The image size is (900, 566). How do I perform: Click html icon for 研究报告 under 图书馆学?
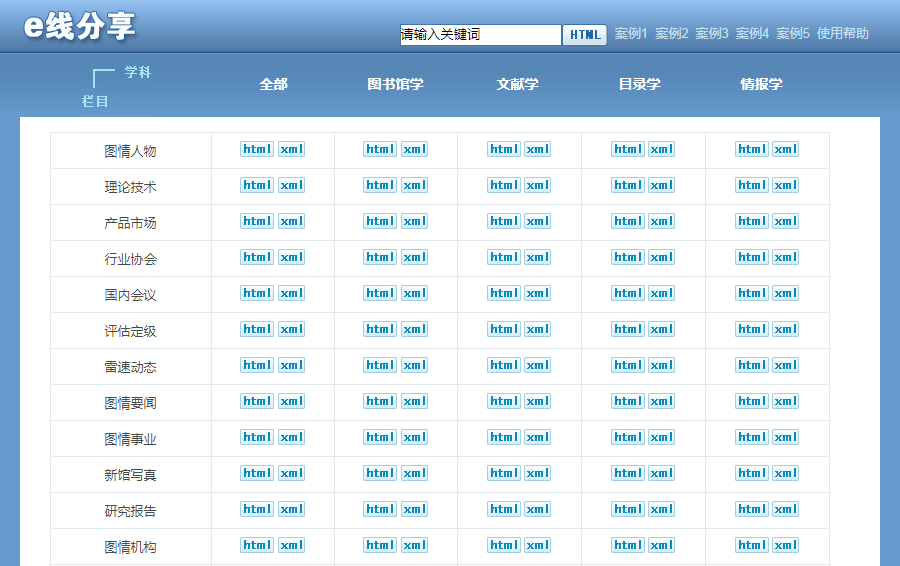tap(380, 509)
